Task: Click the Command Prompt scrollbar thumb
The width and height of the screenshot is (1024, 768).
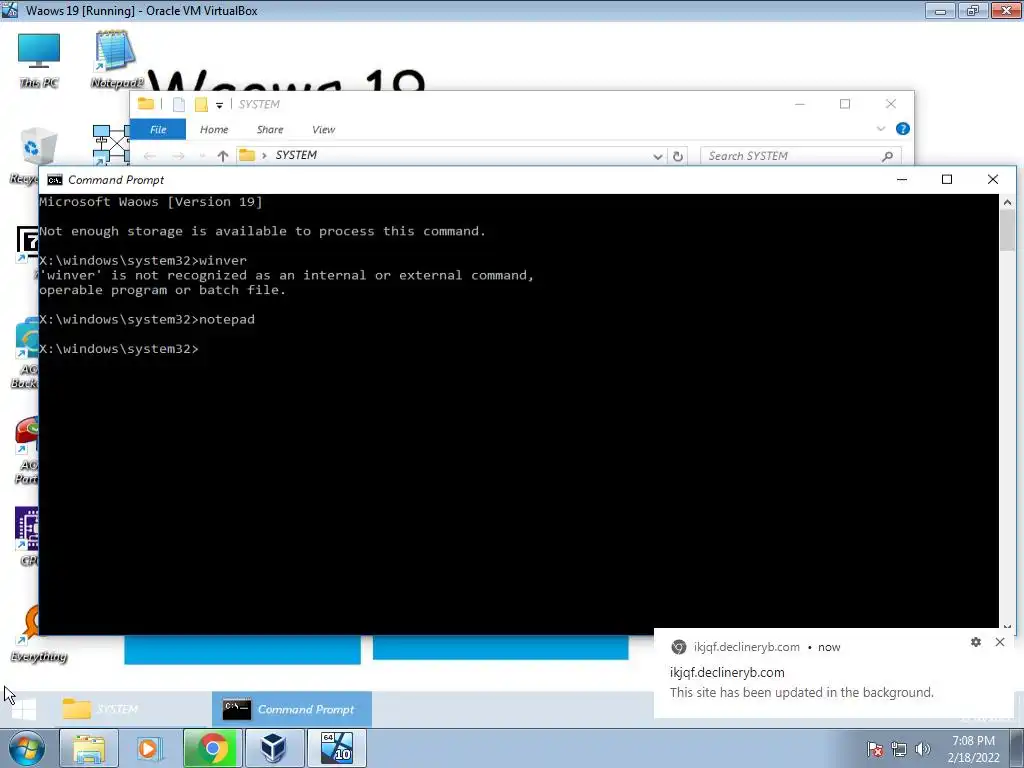Action: 1007,231
